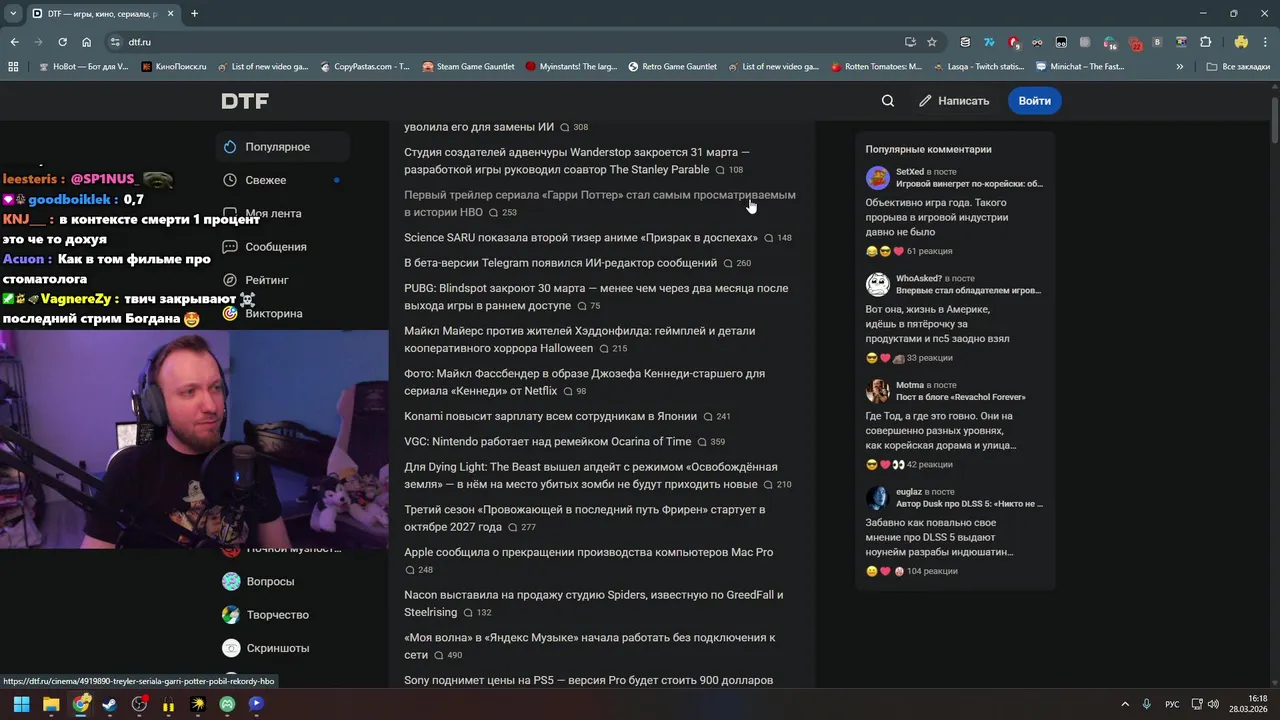Click the Рейтинг sidebar icon
The height and width of the screenshot is (720, 1280).
(230, 280)
